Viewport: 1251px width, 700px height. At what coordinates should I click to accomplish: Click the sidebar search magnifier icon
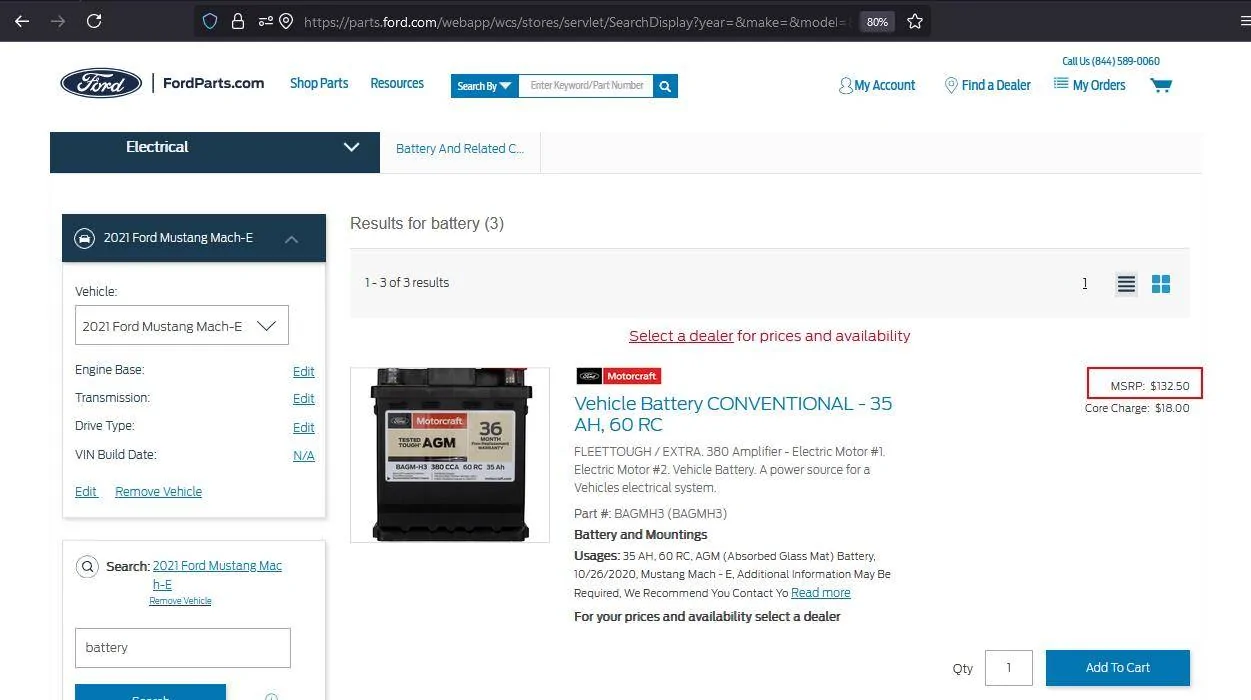click(87, 567)
